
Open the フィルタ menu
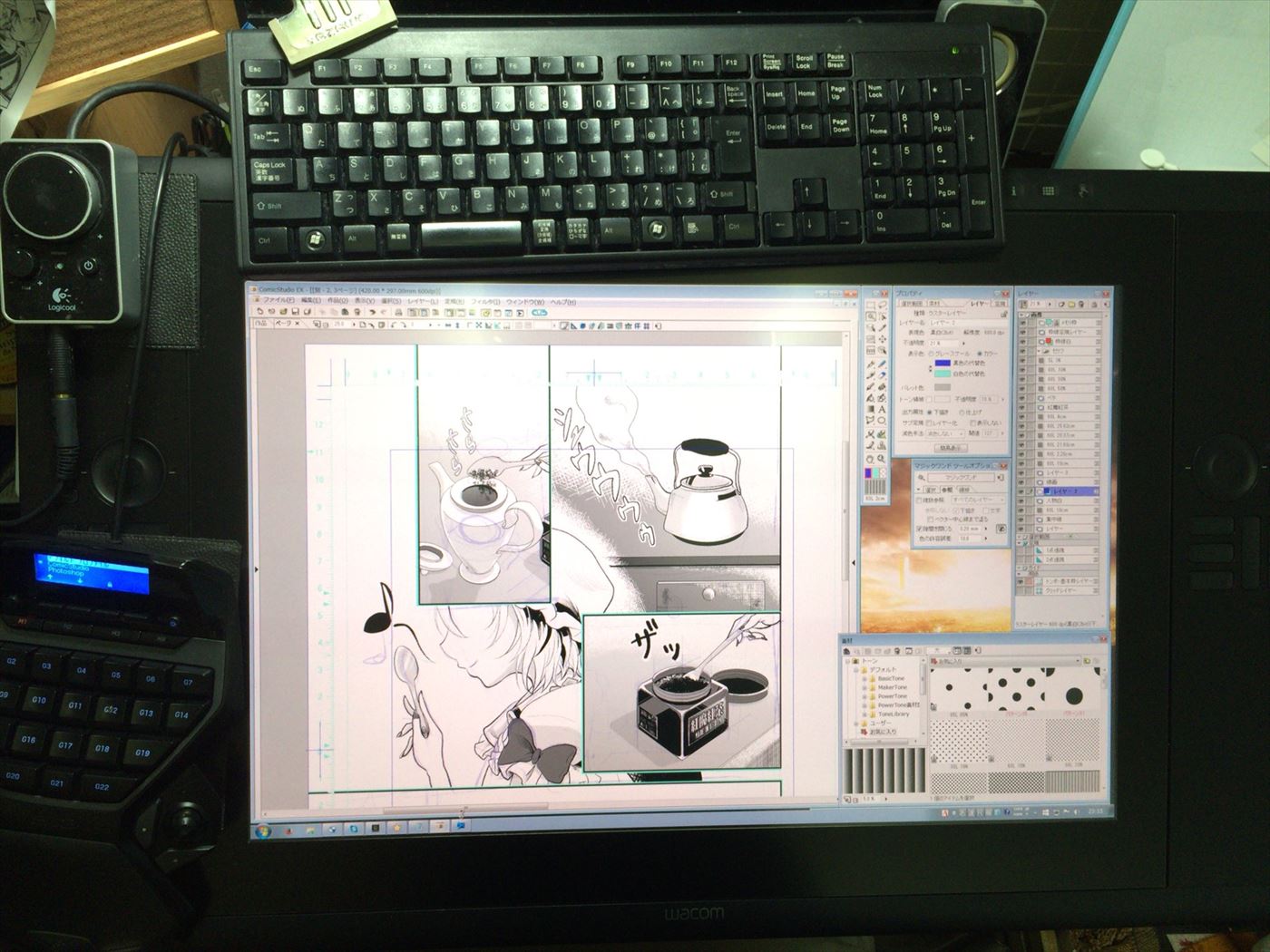(x=485, y=300)
